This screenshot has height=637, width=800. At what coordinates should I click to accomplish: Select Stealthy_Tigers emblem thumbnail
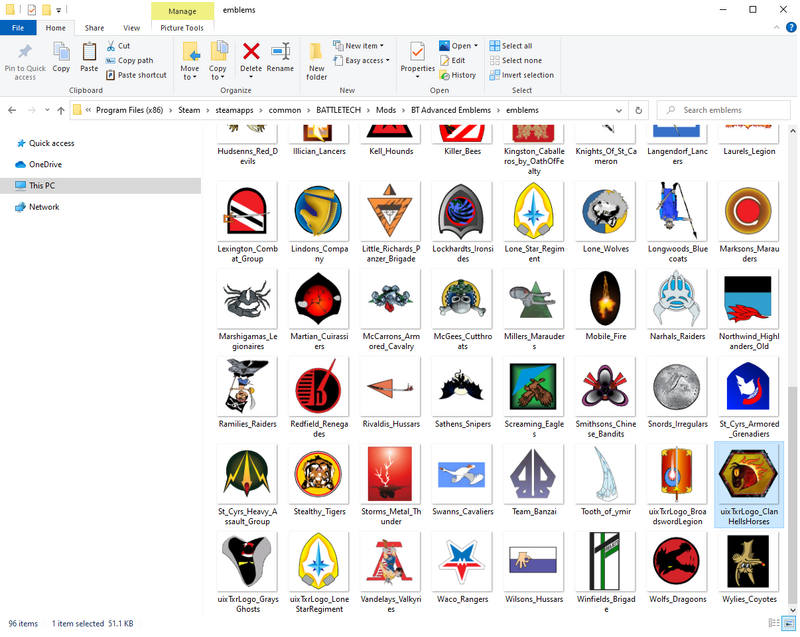(x=319, y=474)
